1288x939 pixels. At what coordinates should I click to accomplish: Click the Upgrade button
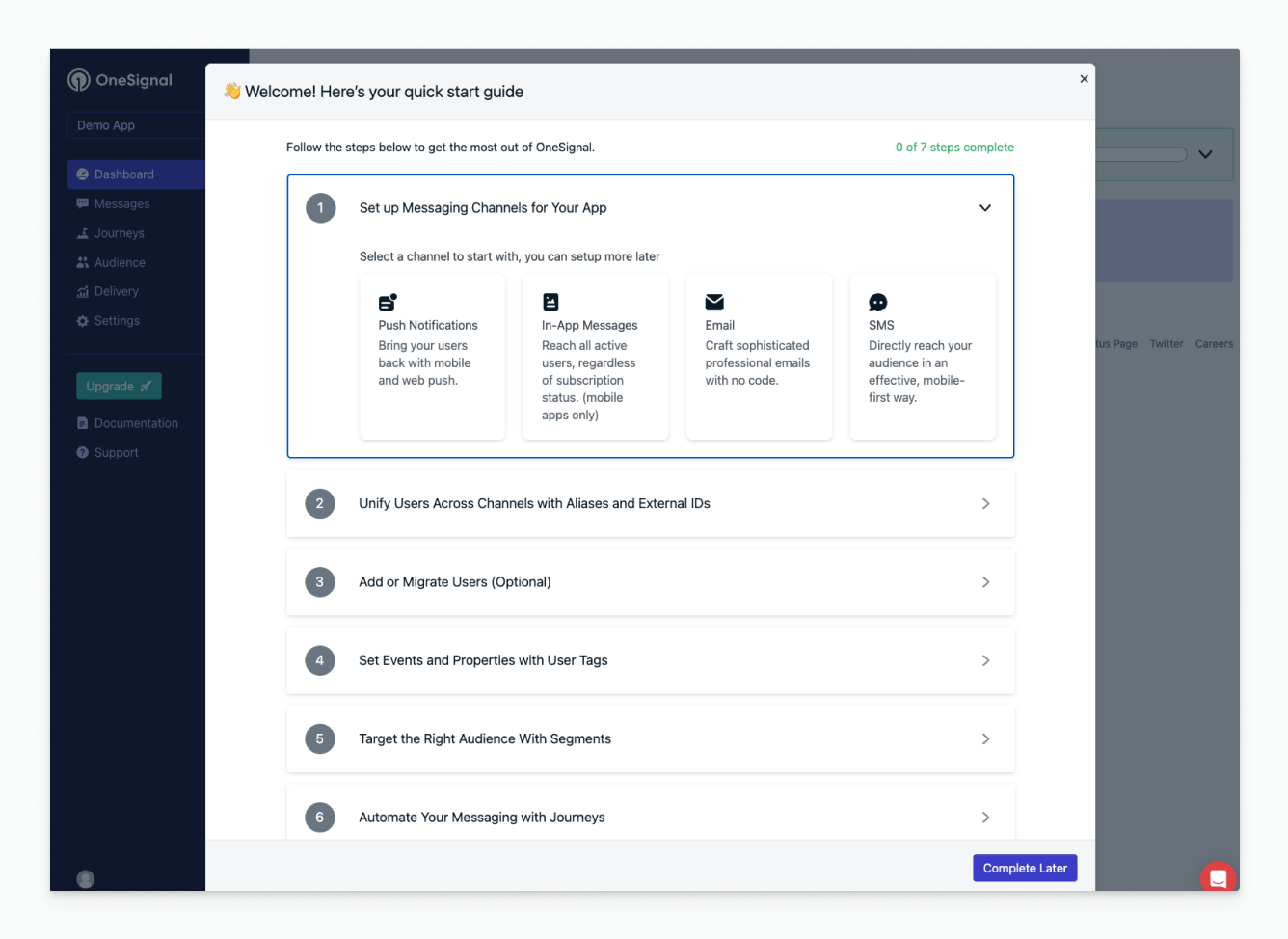(119, 387)
